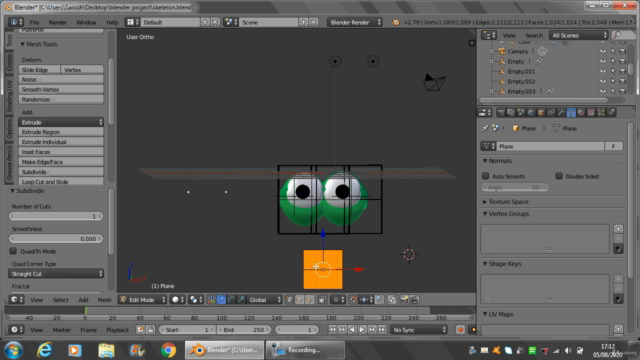Play the animation forward
Image resolution: width=640 pixels, height=360 pixels.
(x=362, y=329)
